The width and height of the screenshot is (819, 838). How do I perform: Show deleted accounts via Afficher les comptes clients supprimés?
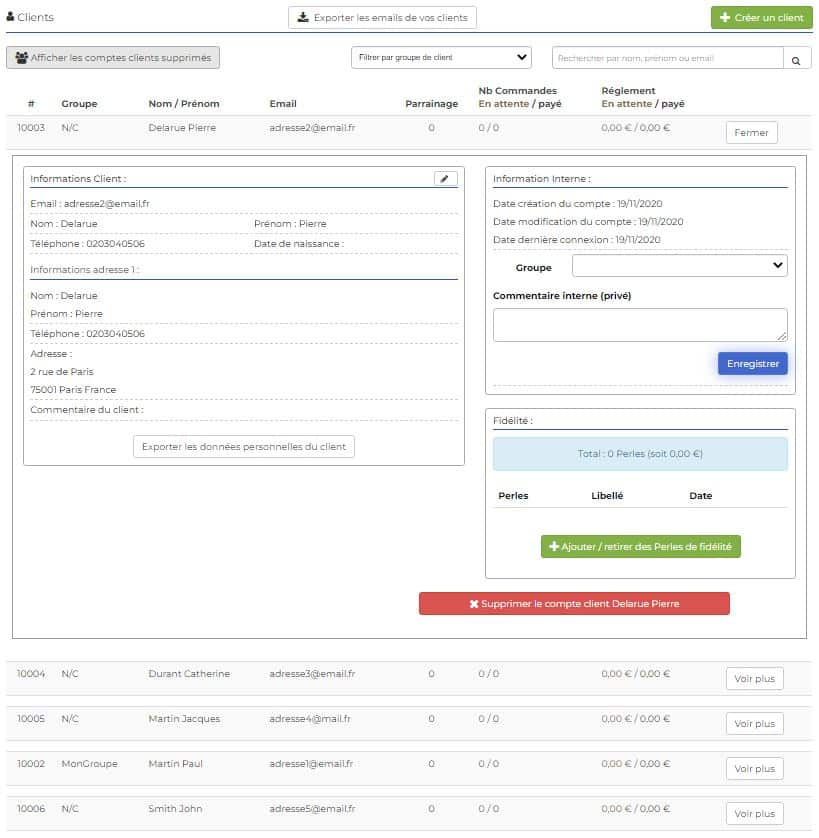click(x=113, y=58)
